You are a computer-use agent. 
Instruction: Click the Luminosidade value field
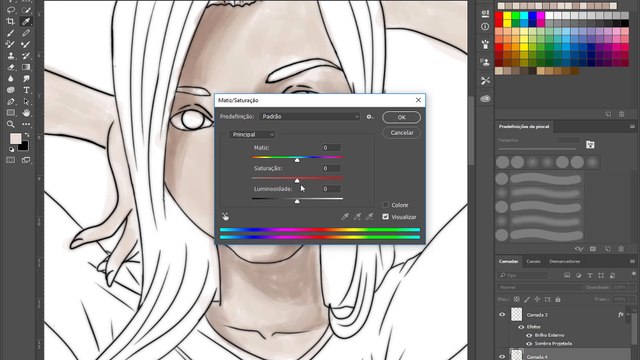point(331,189)
